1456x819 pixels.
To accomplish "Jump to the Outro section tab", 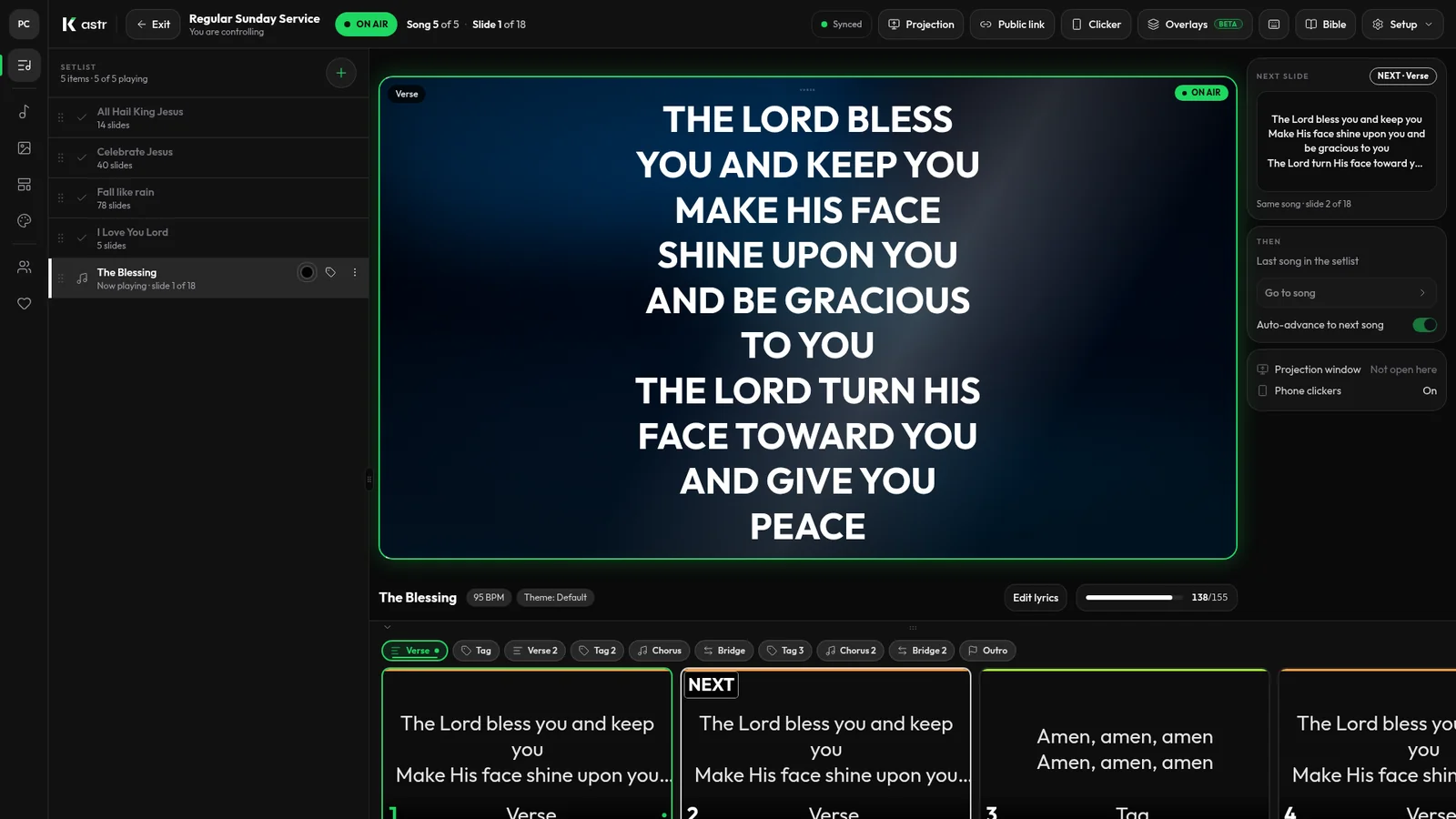I will pos(987,651).
